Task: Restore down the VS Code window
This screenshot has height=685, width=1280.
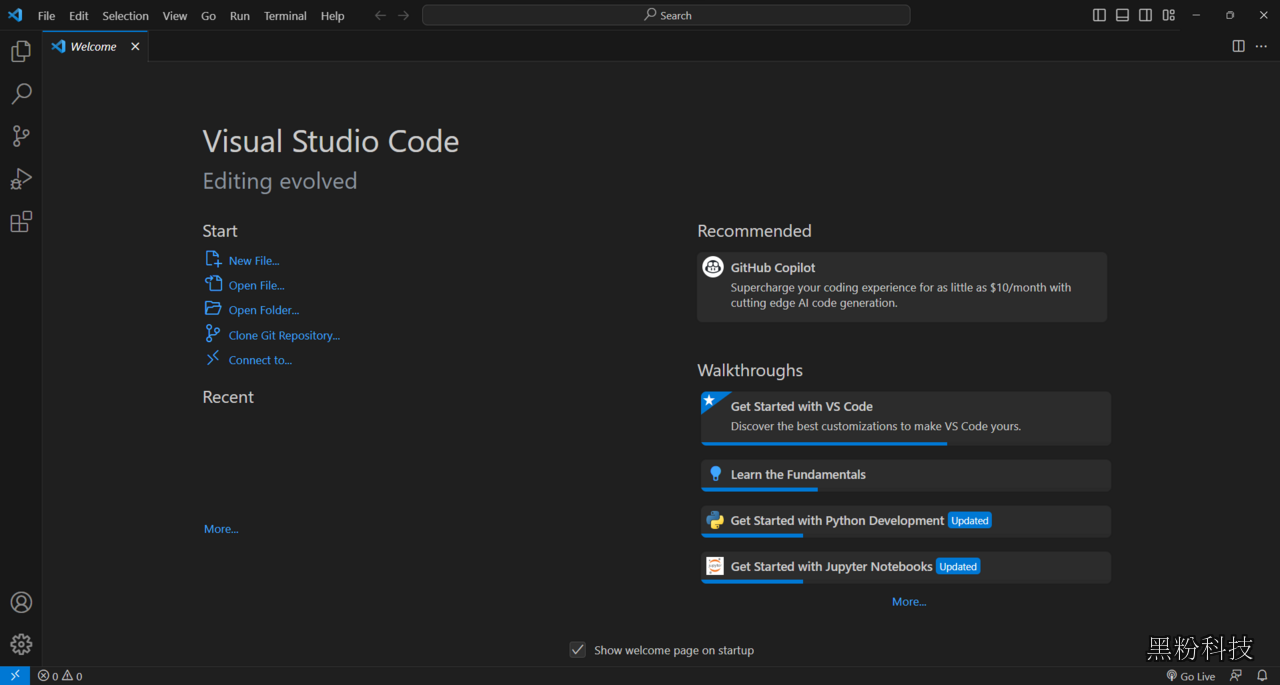Action: point(1230,15)
